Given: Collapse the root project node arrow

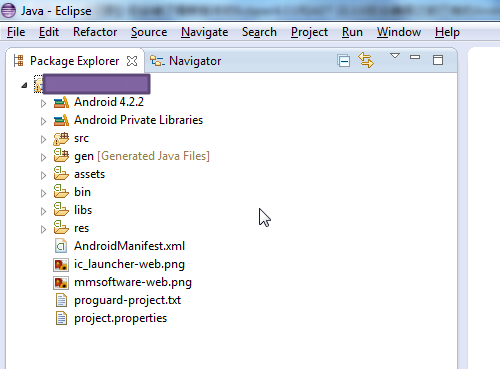Looking at the screenshot, I should click(x=24, y=86).
